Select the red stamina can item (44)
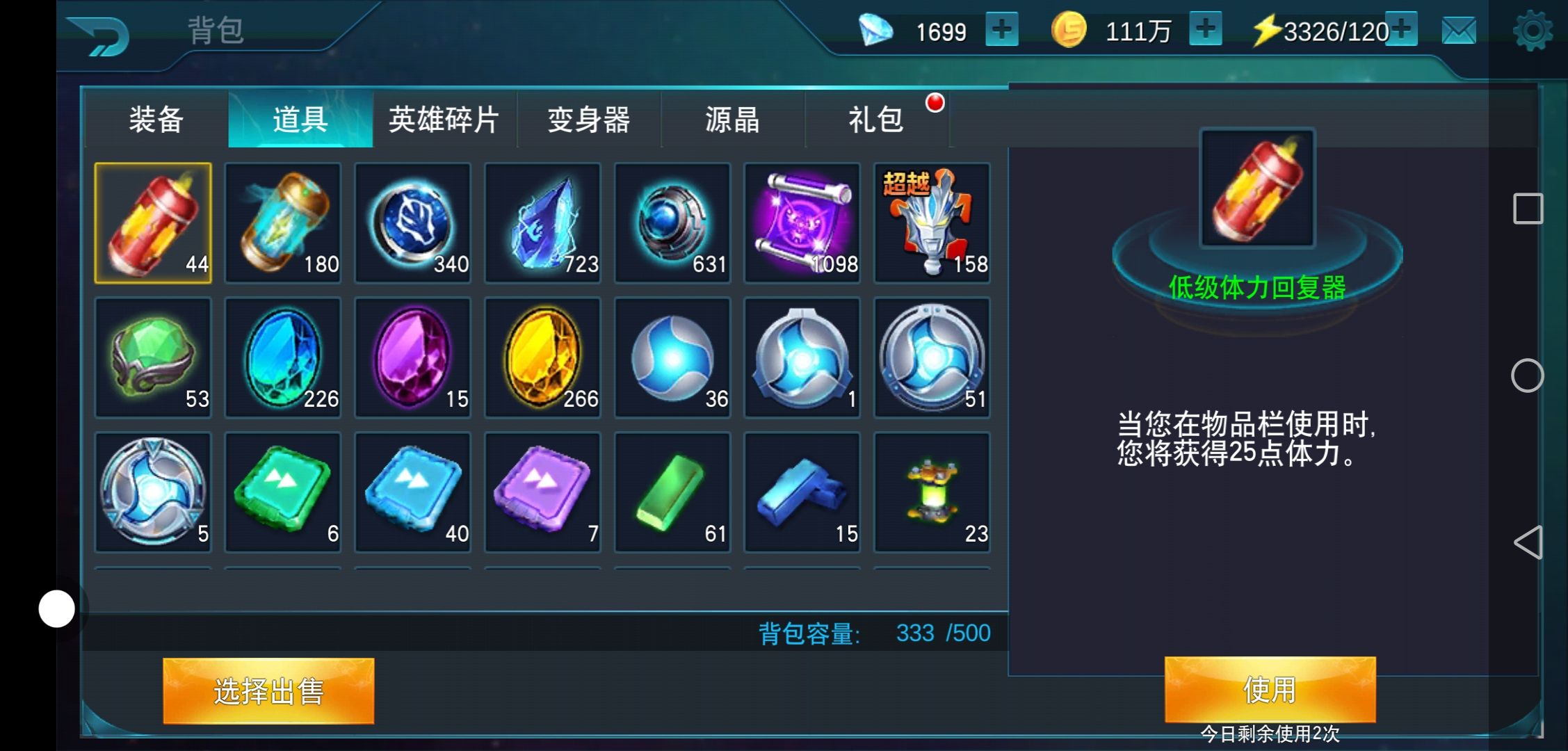Image resolution: width=1568 pixels, height=751 pixels. (x=153, y=223)
